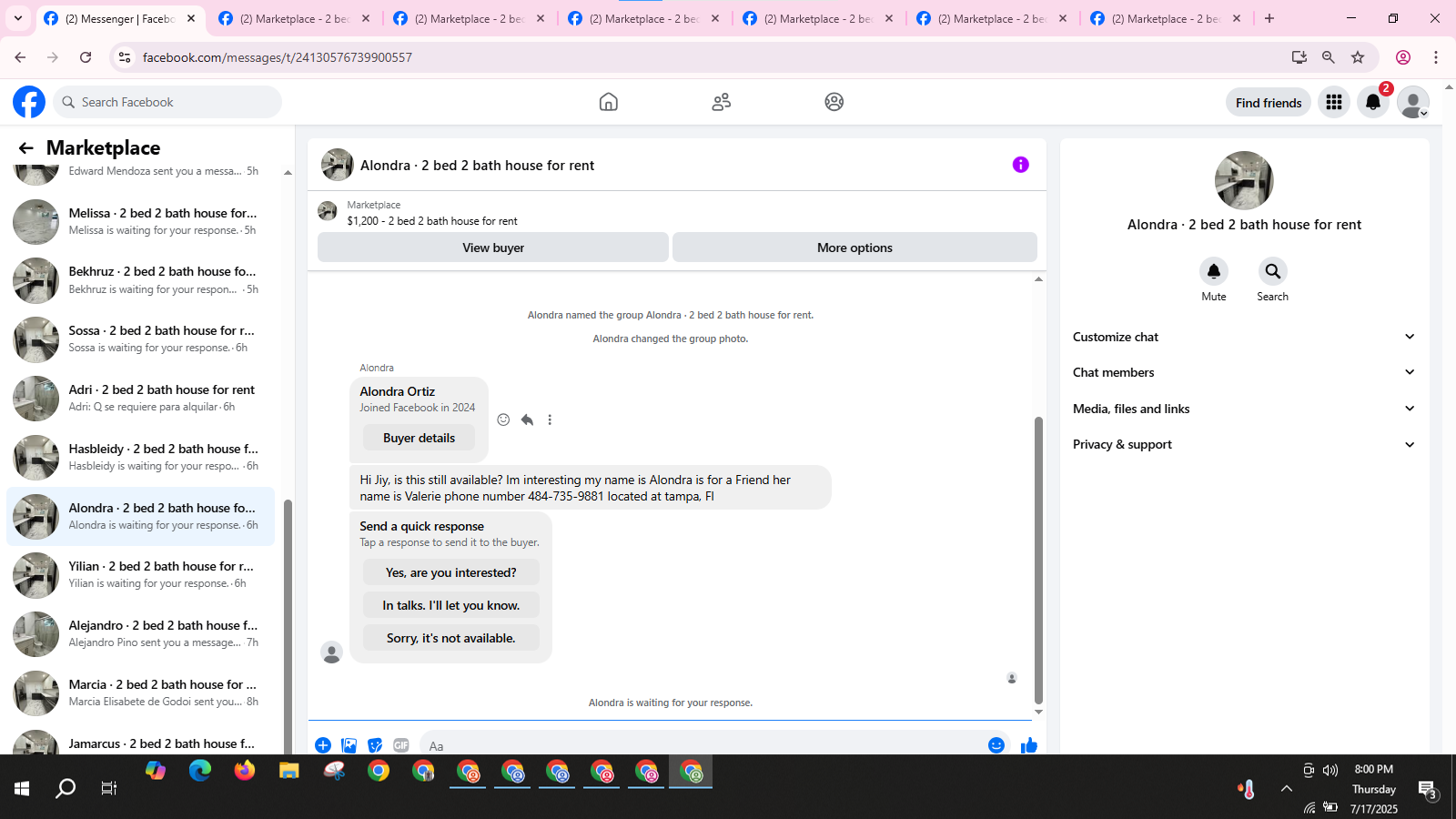Click the Find friends button
Image resolution: width=1456 pixels, height=819 pixels.
point(1269,103)
